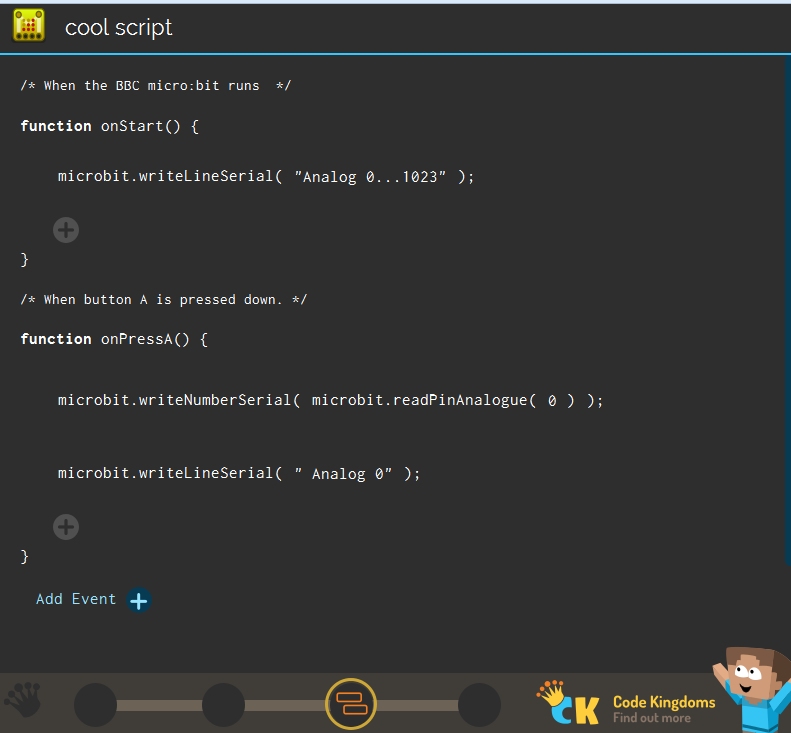Select the " Analog 0" string value
Viewport: 791px width, 733px height.
[x=343, y=474]
